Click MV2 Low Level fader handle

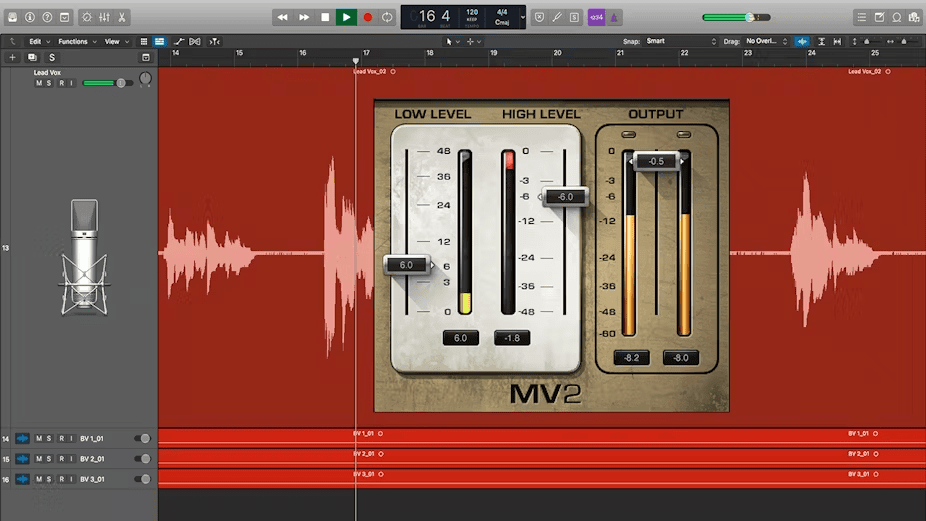tap(407, 265)
